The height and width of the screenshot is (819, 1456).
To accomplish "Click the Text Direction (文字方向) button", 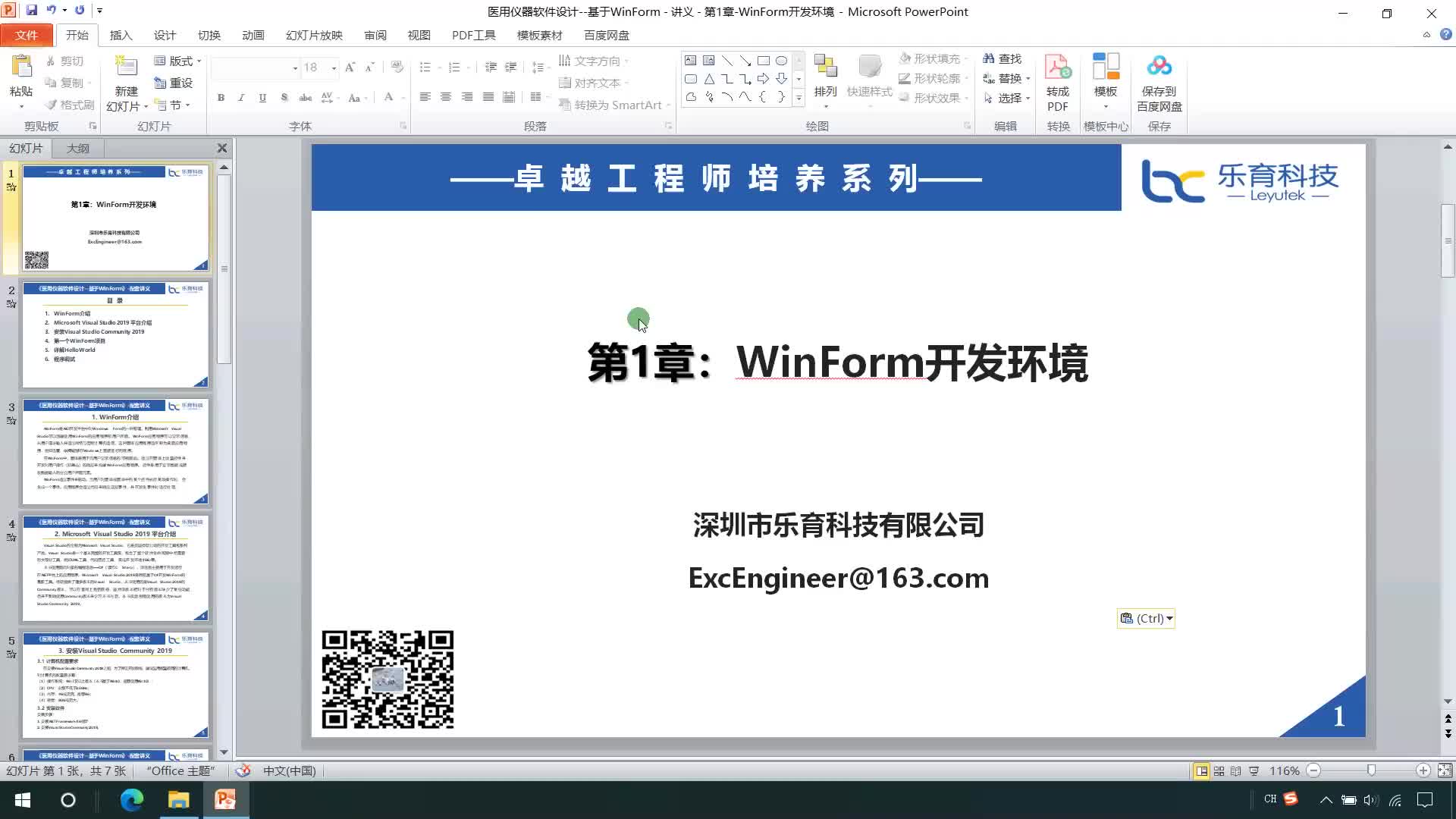I will pyautogui.click(x=595, y=61).
